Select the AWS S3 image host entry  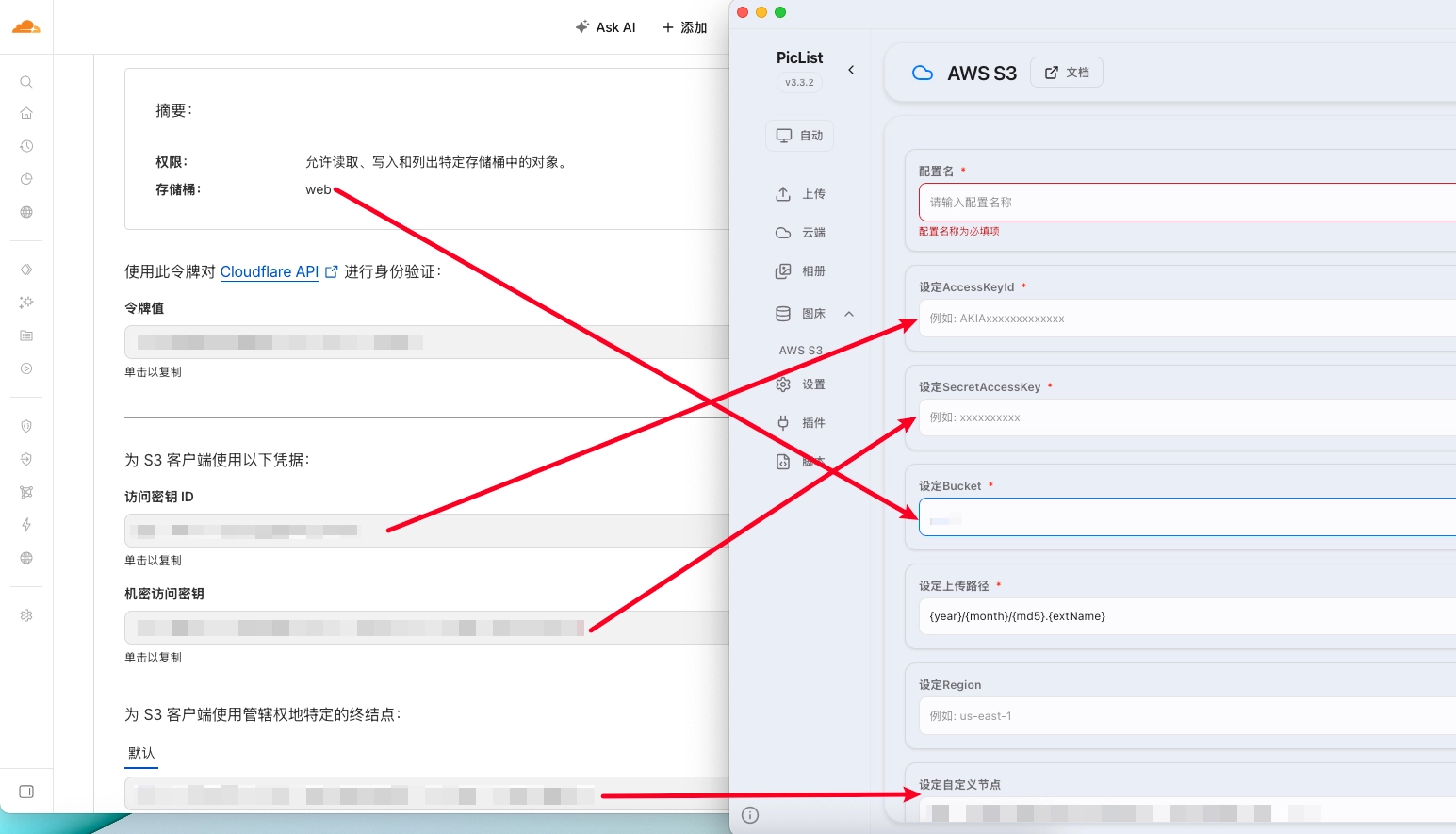[x=801, y=351]
